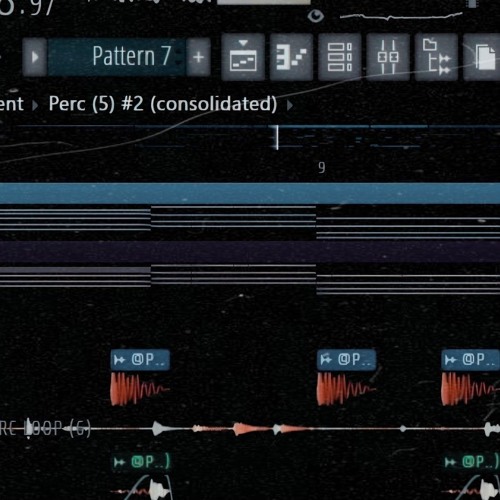Click the first orange waveform clip body
The height and width of the screenshot is (500, 500).
[140, 389]
